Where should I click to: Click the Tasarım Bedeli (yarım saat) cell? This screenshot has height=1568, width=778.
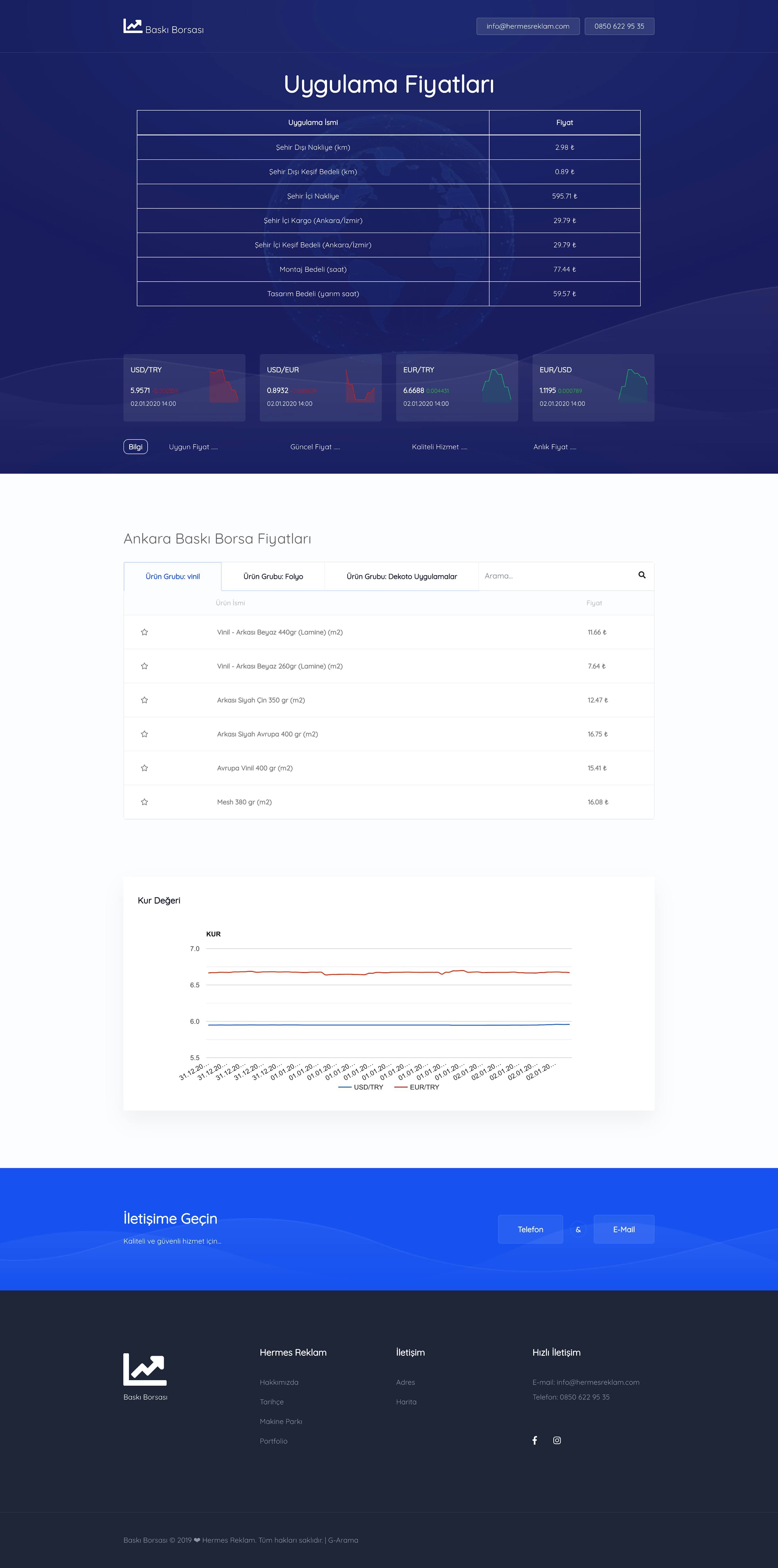coord(313,293)
